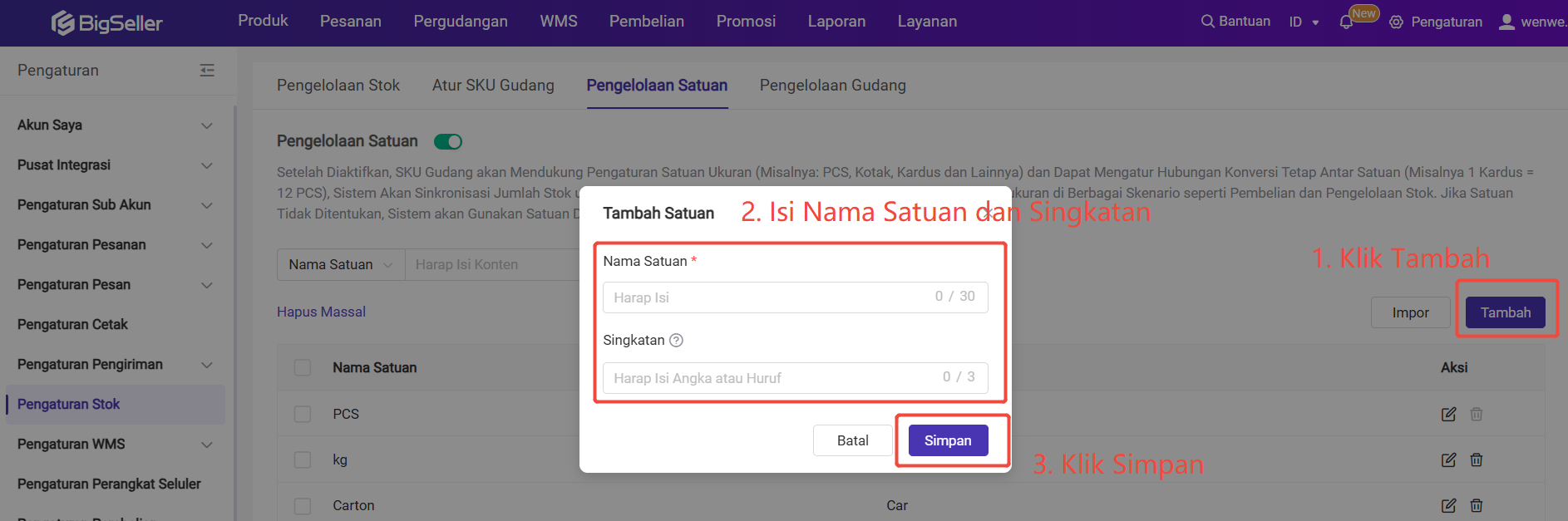Click the Impor button
The image size is (1568, 521).
1410,312
